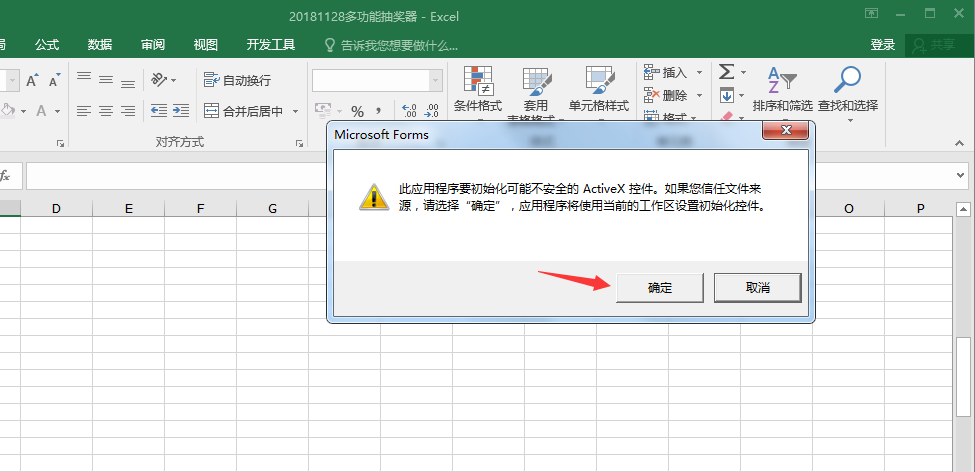Open the View (视图) tab

click(205, 45)
